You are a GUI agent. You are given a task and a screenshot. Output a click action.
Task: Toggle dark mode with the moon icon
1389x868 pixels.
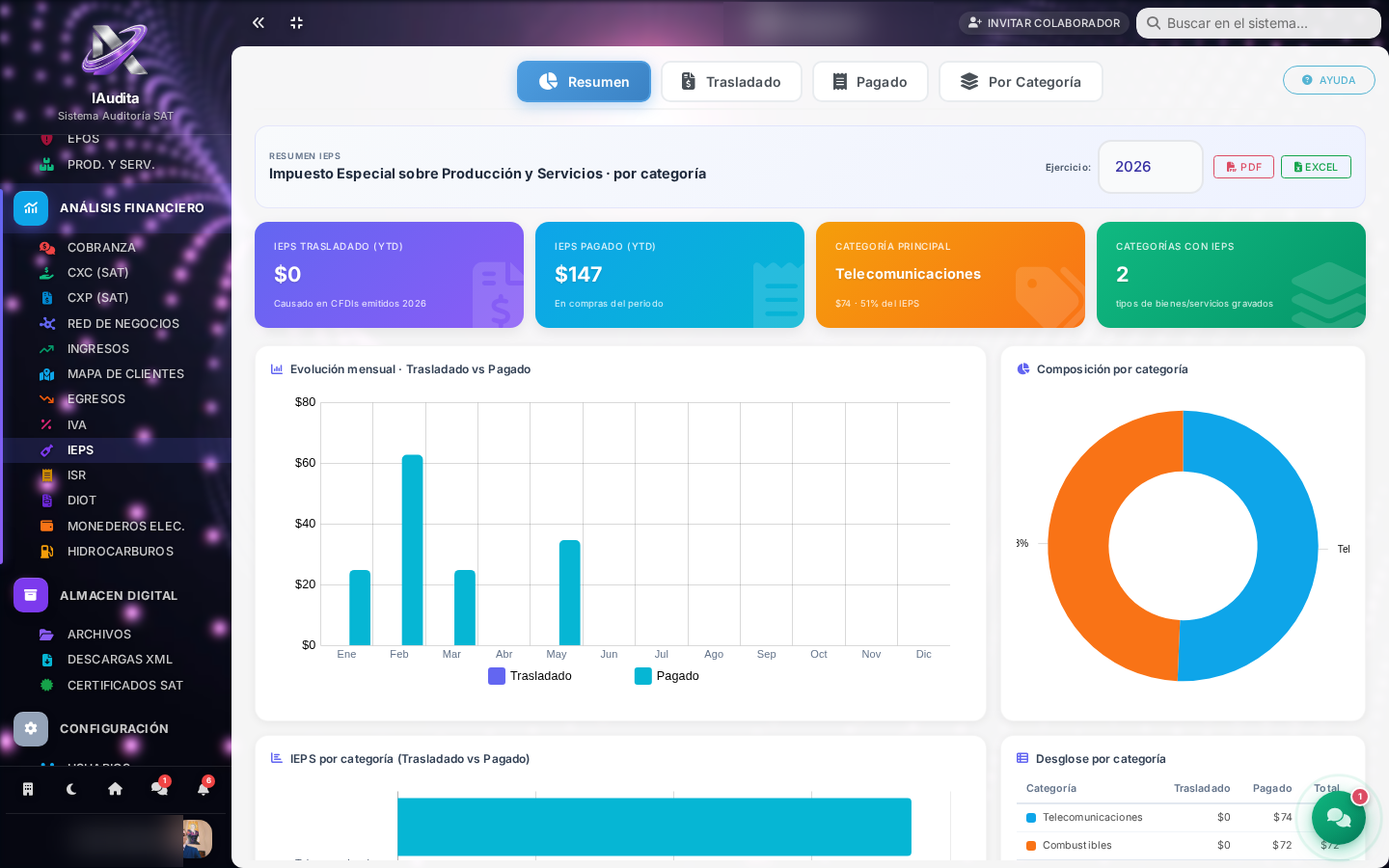click(x=71, y=789)
